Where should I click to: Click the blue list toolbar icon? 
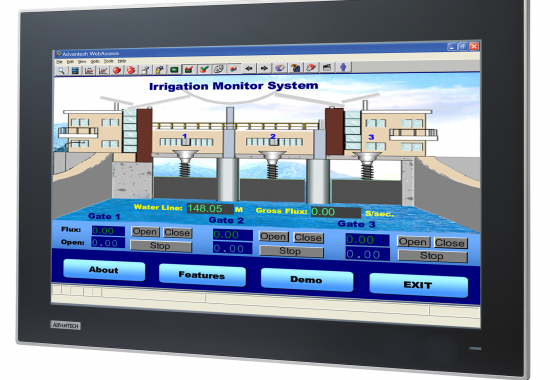[x=75, y=71]
